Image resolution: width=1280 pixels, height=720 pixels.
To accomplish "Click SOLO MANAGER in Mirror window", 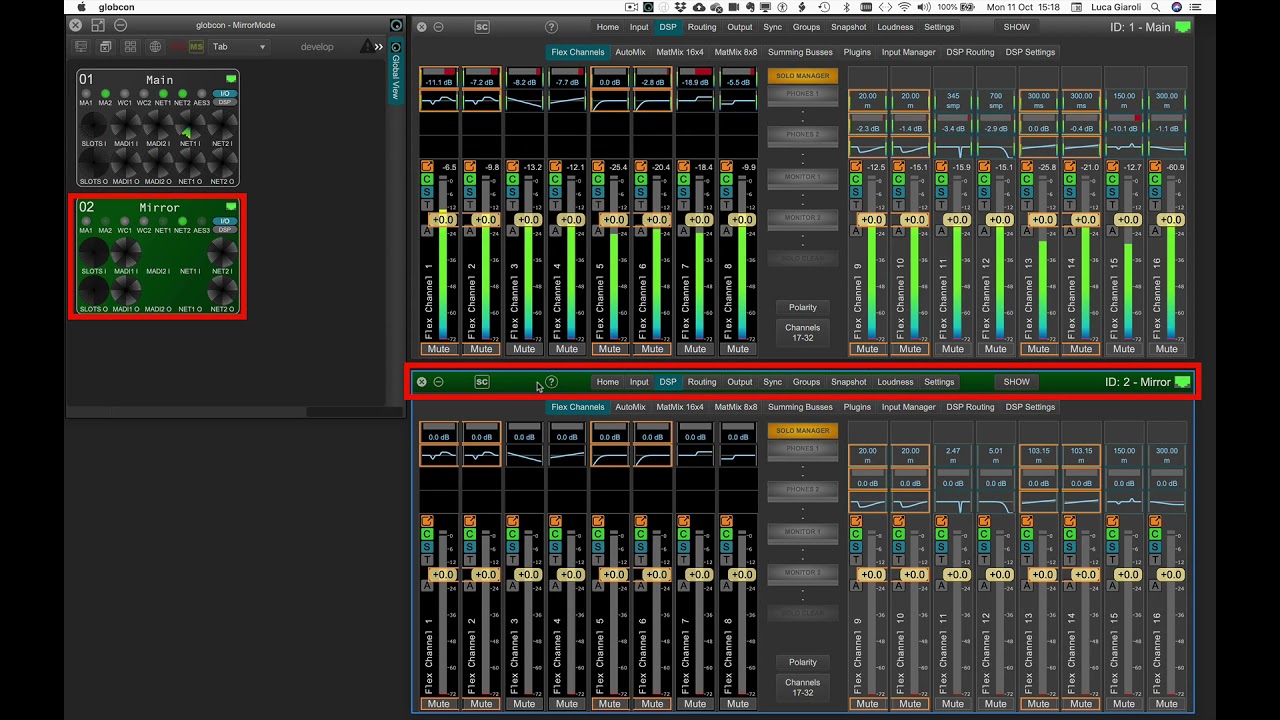I will click(x=802, y=431).
